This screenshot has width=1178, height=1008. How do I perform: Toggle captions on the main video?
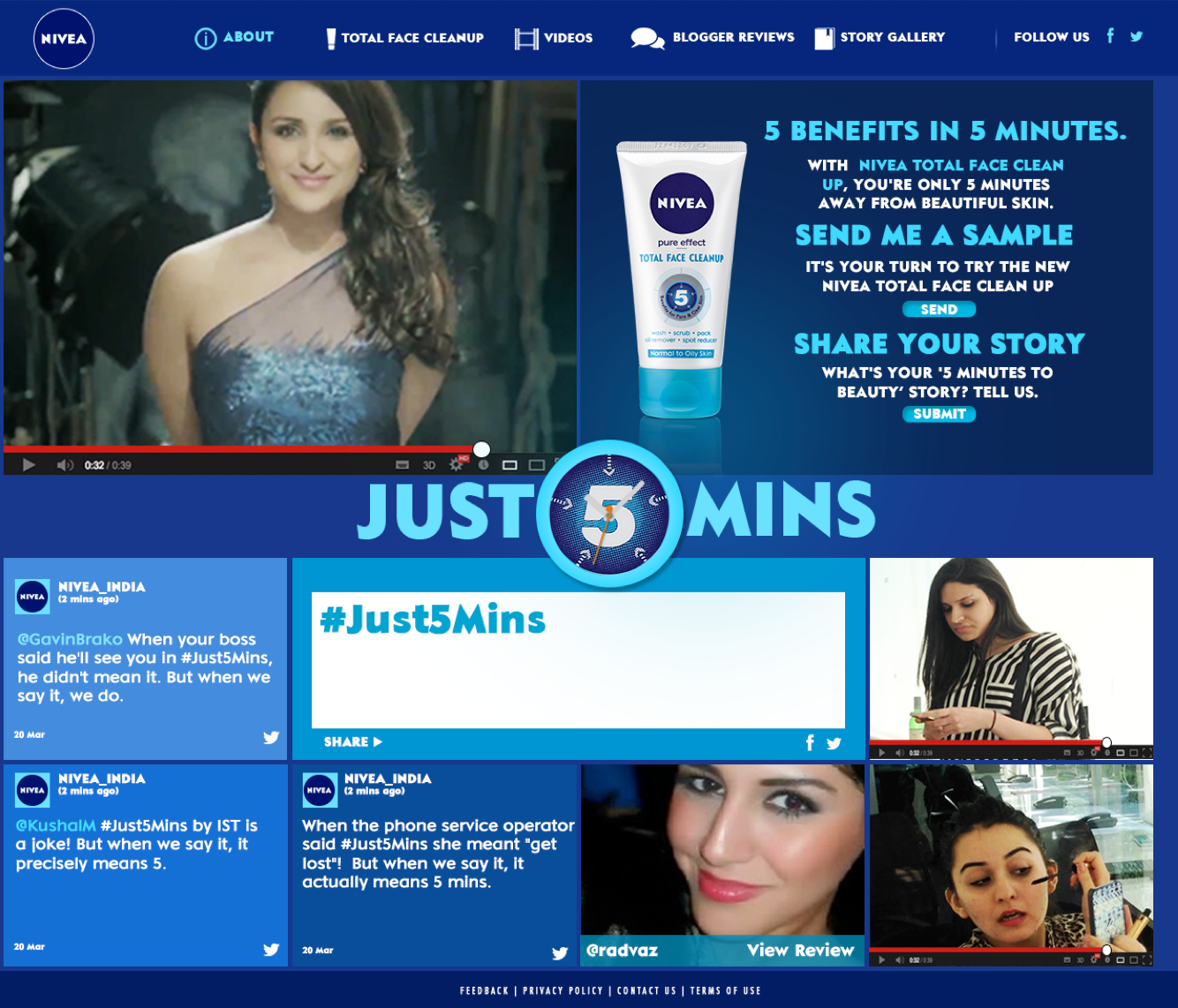[402, 464]
